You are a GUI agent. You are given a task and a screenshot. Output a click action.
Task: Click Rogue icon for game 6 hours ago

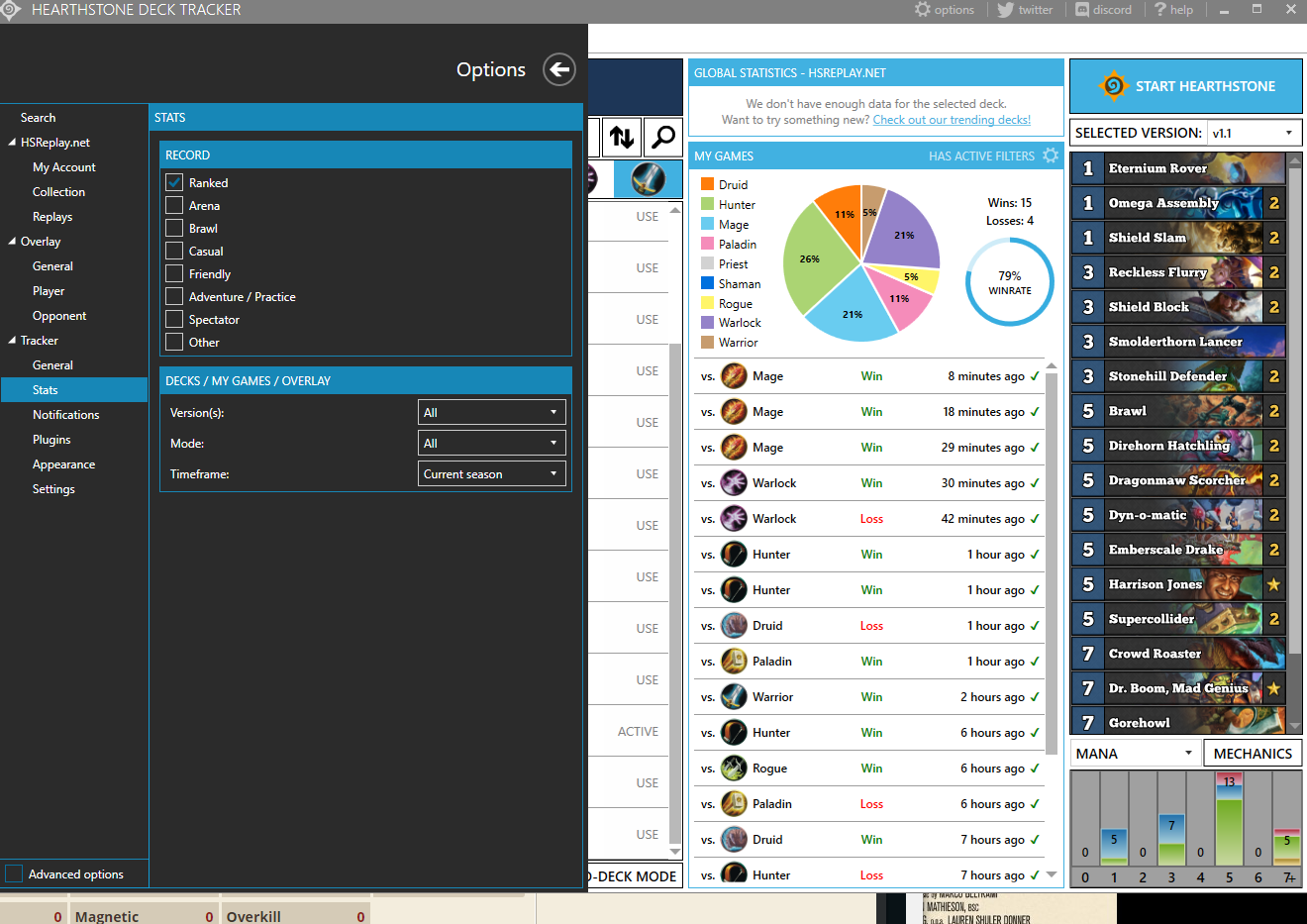pyautogui.click(x=734, y=769)
